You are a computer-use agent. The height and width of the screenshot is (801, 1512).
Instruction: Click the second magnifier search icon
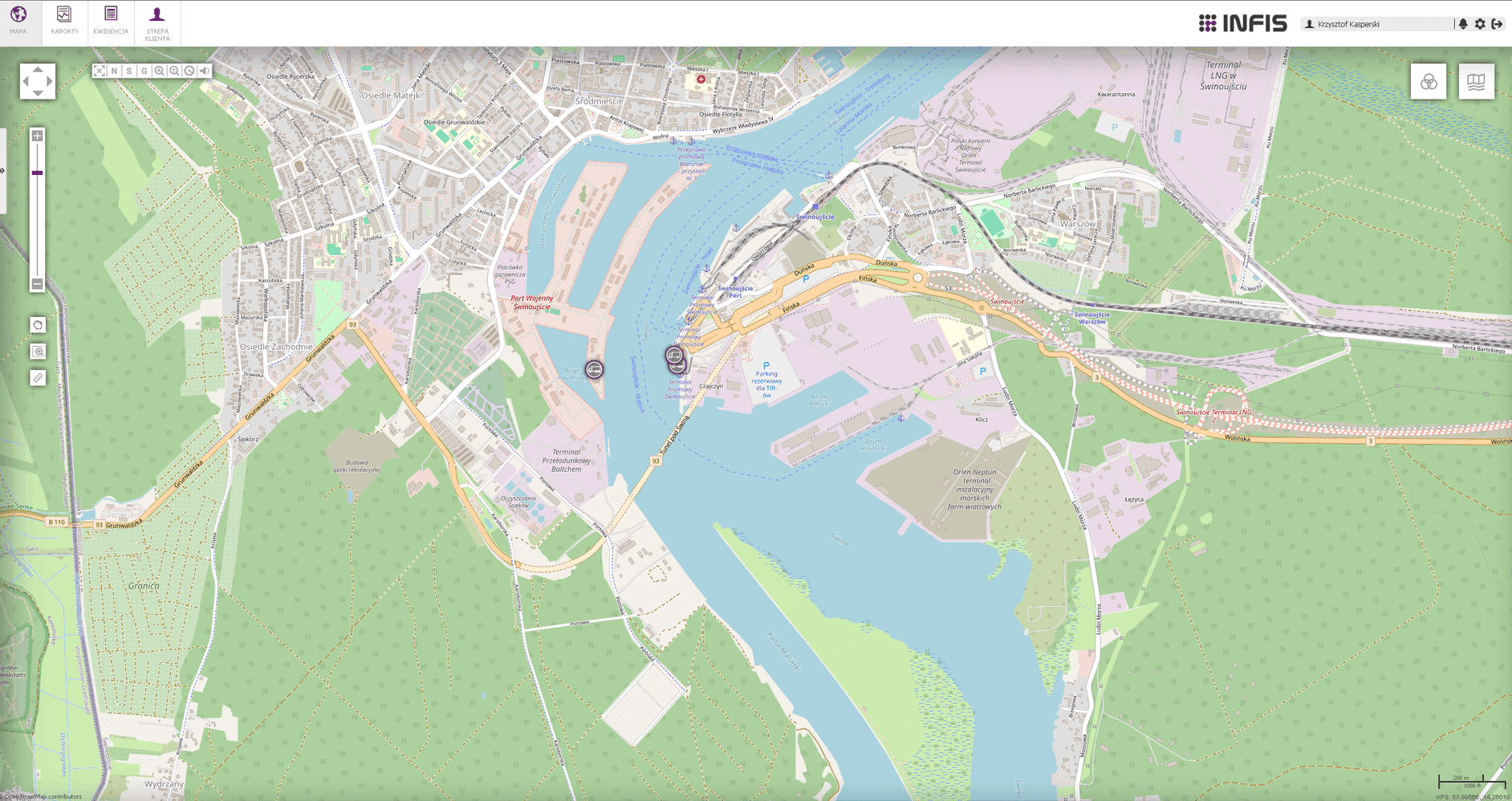(174, 71)
